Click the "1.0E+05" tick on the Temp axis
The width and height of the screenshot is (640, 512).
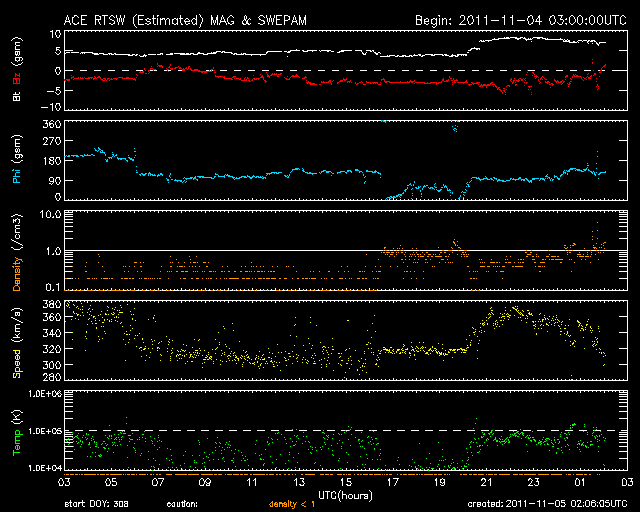coord(45,431)
